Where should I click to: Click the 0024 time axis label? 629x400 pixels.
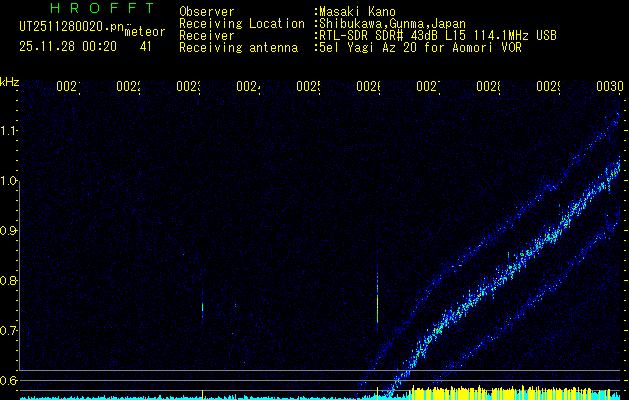[x=248, y=86]
